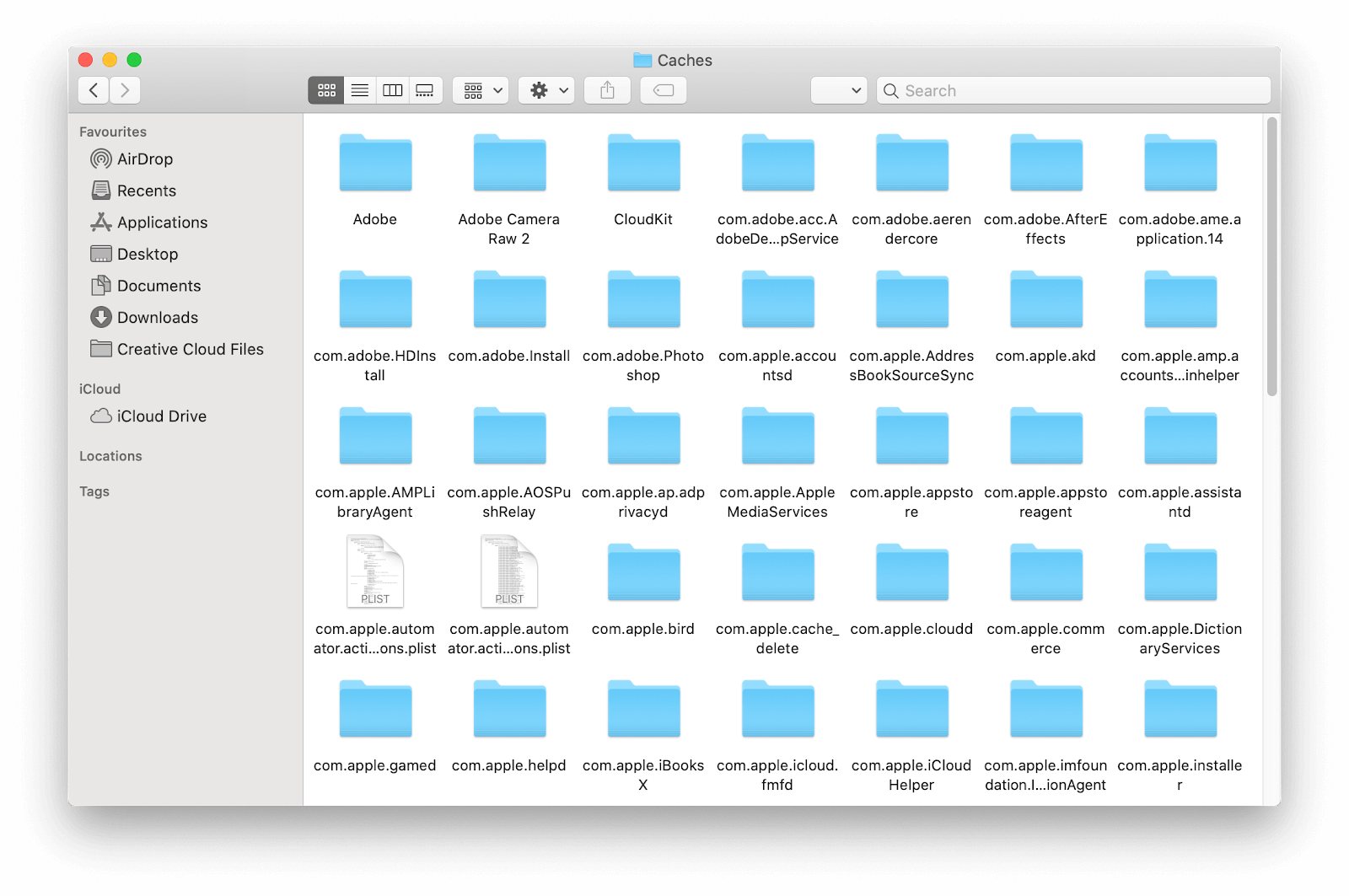Screen dimensions: 1349x896
Task: Select the com.adobe.acc.AdobeDe…pService folder
Action: click(777, 164)
